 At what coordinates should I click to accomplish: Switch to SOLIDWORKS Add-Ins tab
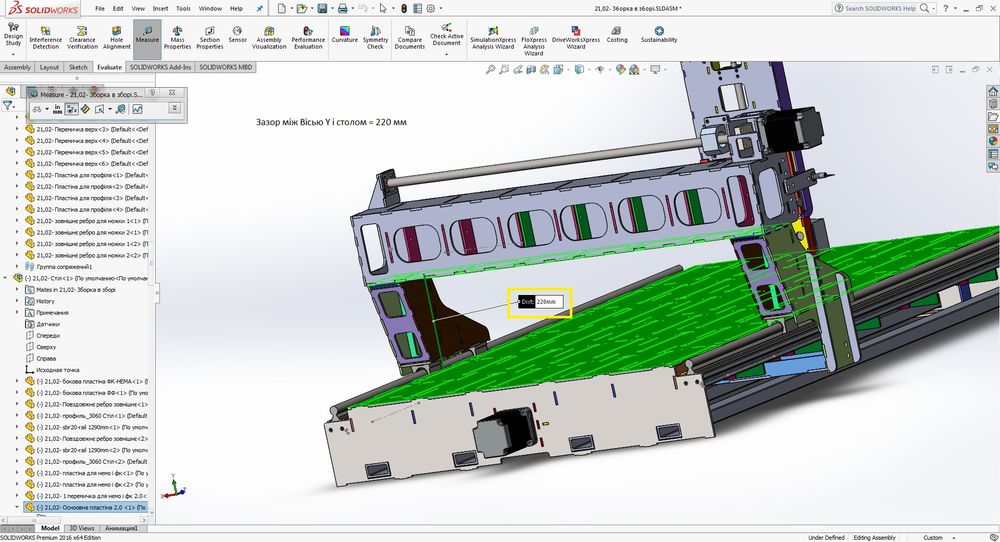click(160, 67)
